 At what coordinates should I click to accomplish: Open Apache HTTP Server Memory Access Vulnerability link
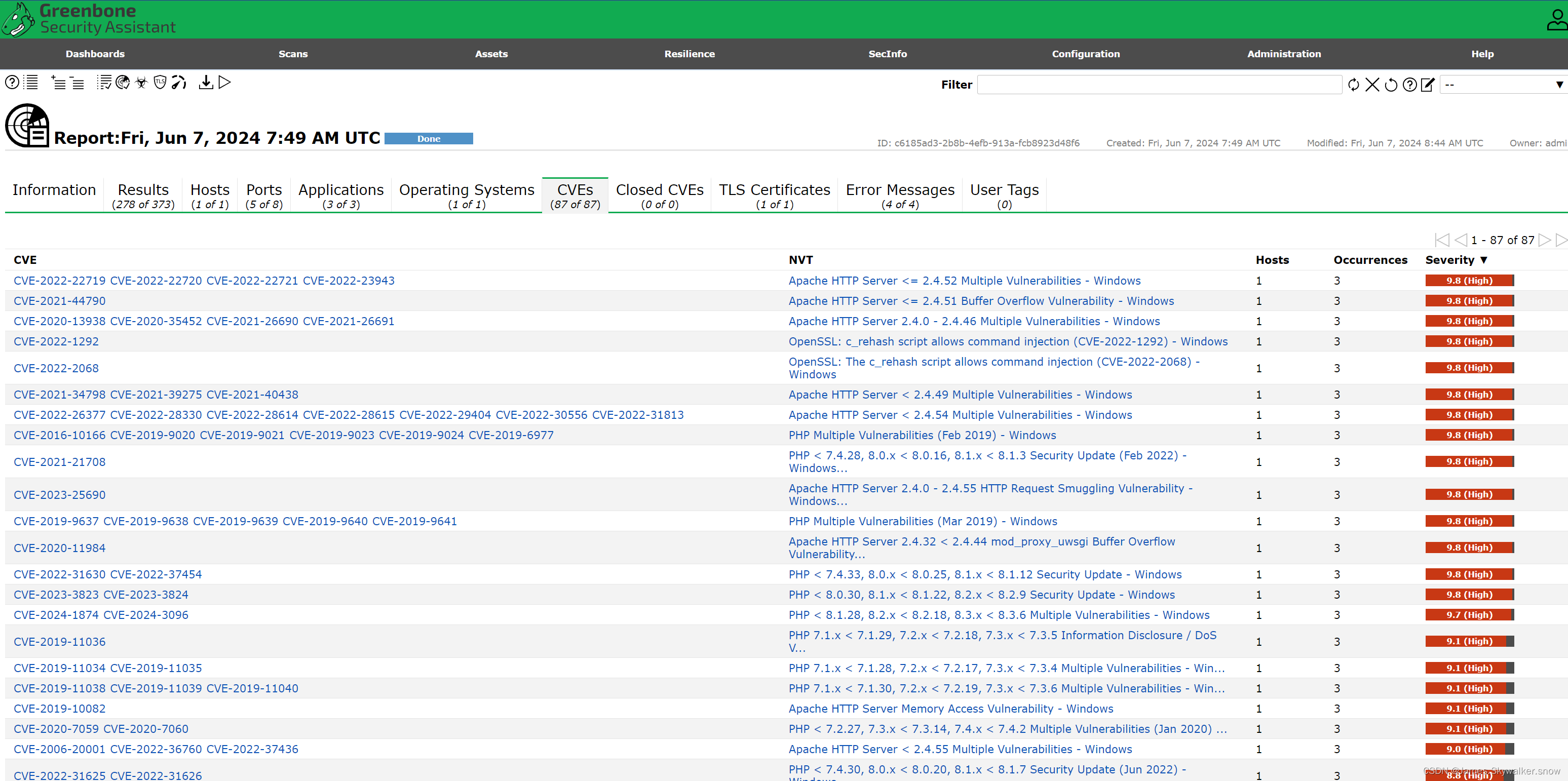click(951, 709)
